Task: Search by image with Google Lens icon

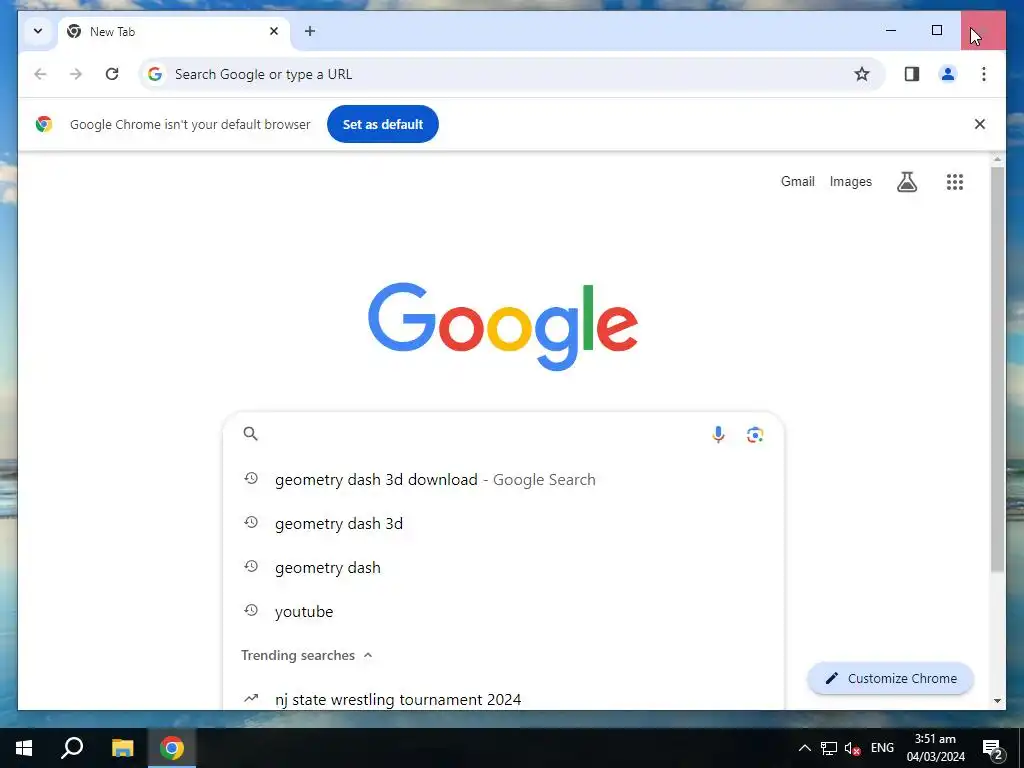Action: 755,434
